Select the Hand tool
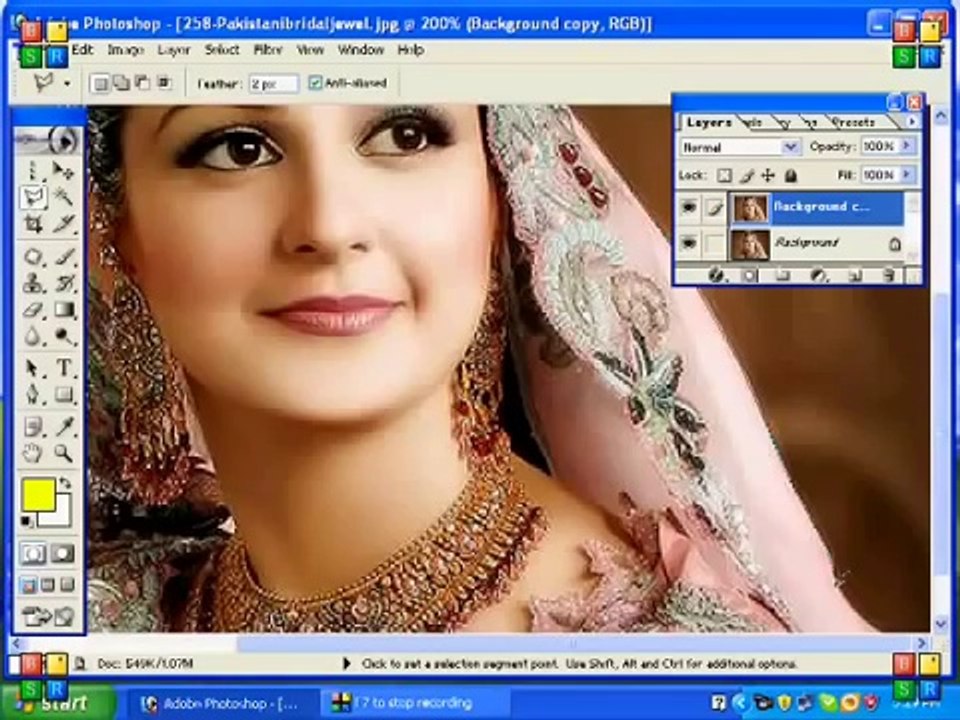960x720 pixels. click(x=32, y=454)
